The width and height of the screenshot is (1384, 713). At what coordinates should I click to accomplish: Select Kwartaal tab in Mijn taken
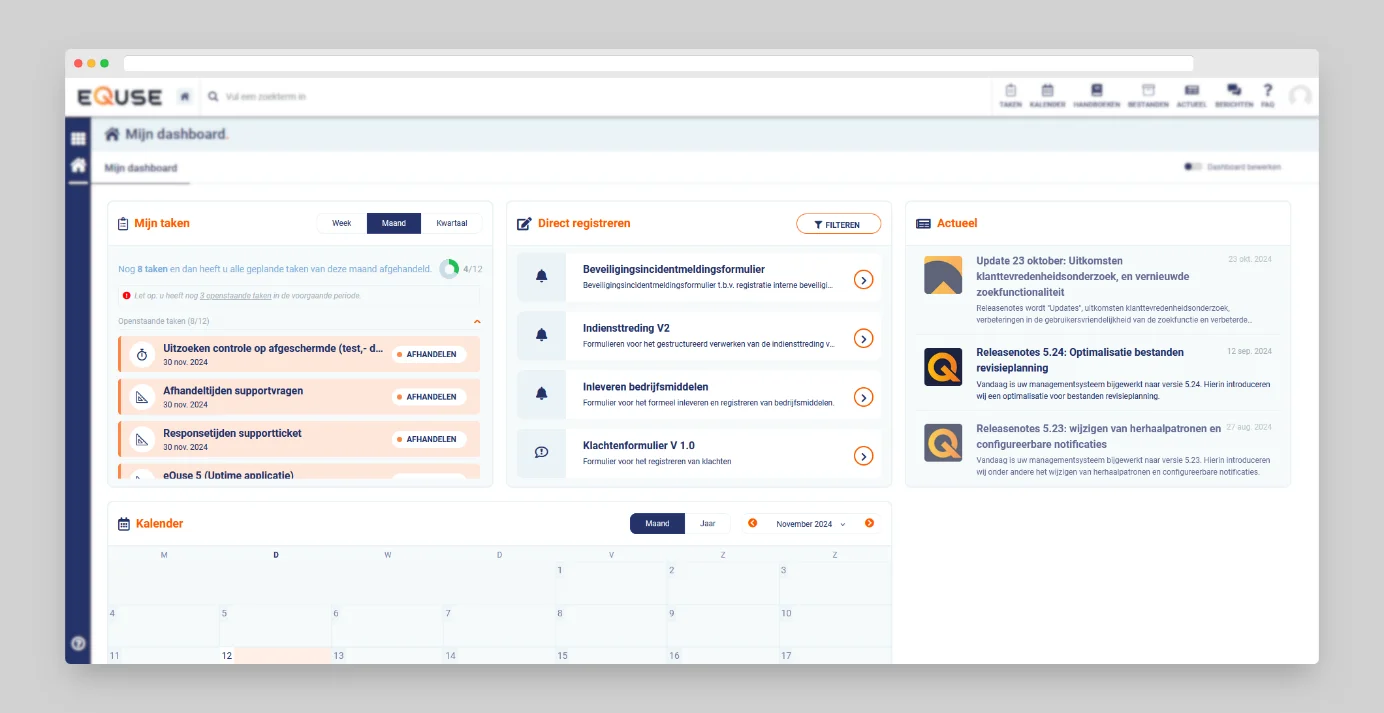click(x=451, y=223)
